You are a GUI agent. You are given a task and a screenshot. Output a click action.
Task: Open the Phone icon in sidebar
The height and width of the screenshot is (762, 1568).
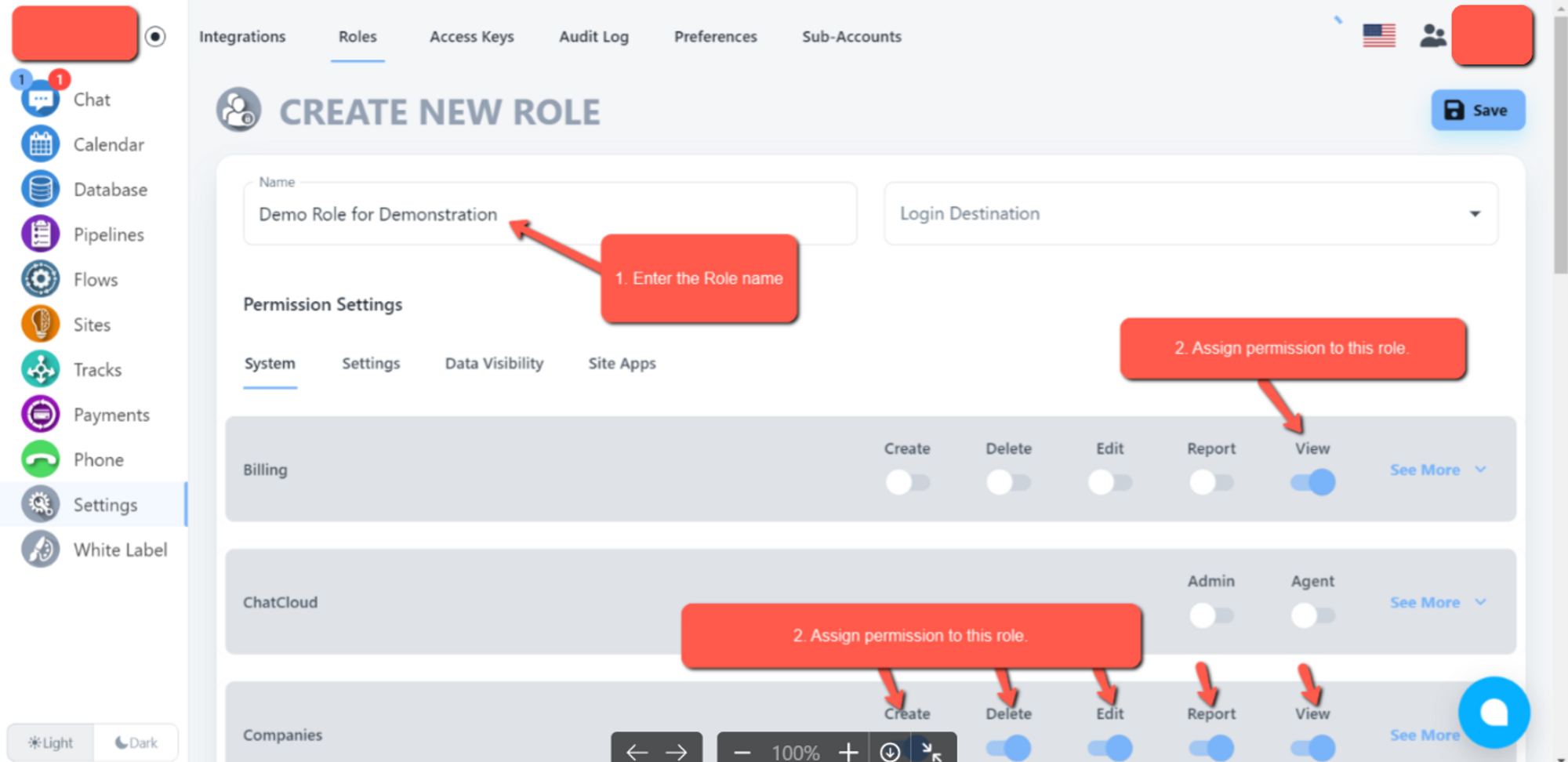(40, 459)
